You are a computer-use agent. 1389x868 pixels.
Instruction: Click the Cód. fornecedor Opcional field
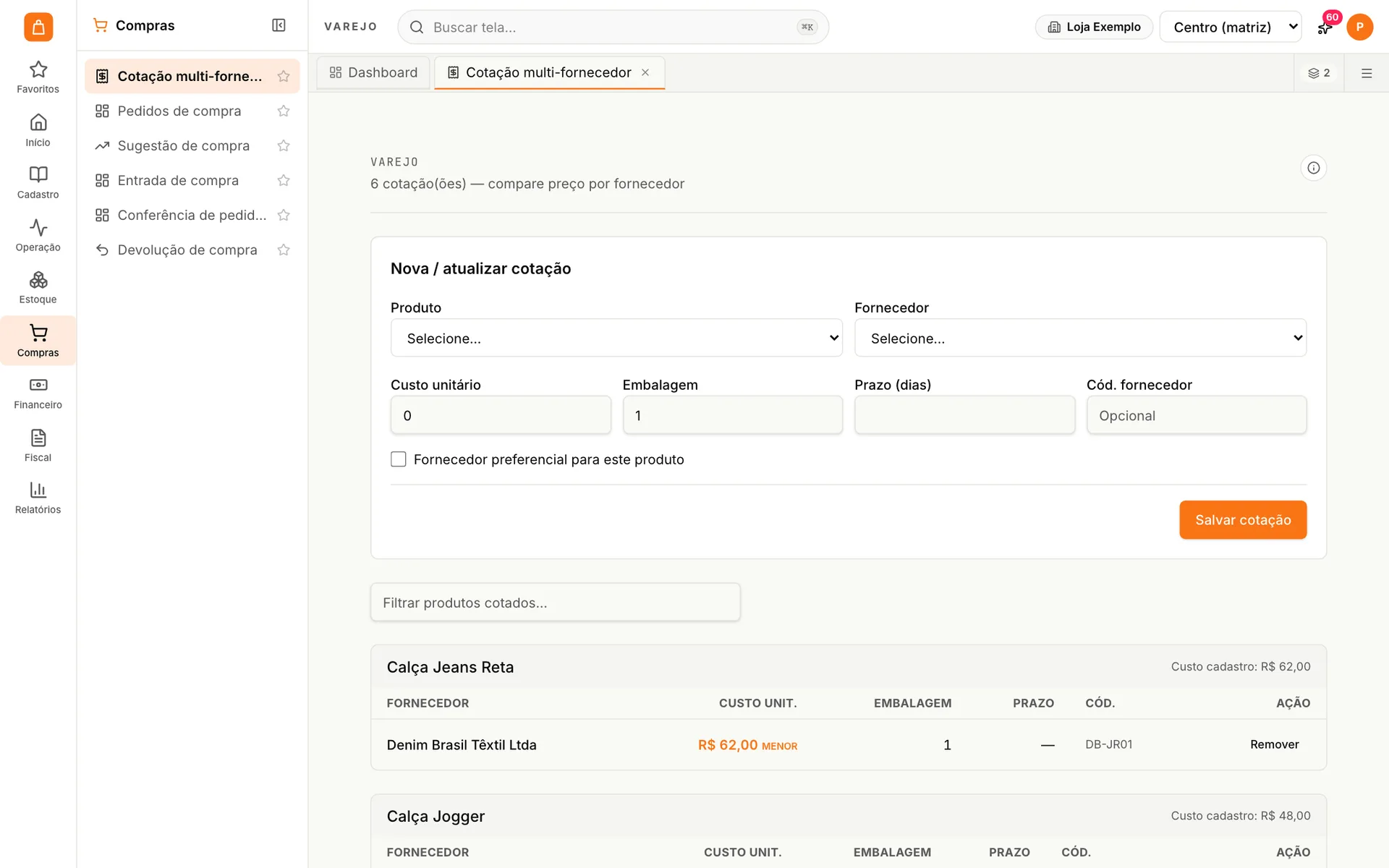click(x=1197, y=415)
